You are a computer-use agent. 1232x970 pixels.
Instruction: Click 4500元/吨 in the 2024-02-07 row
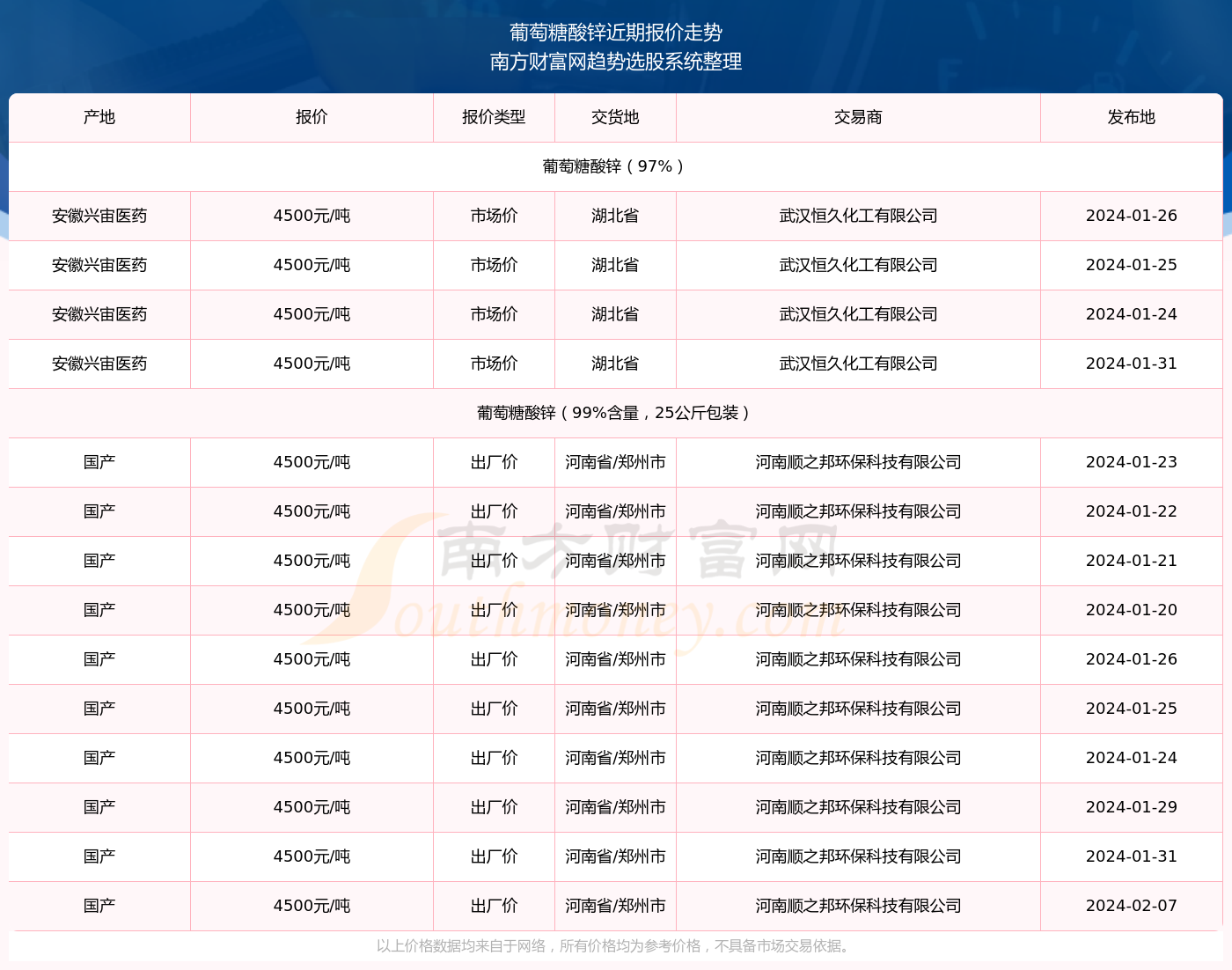[312, 906]
